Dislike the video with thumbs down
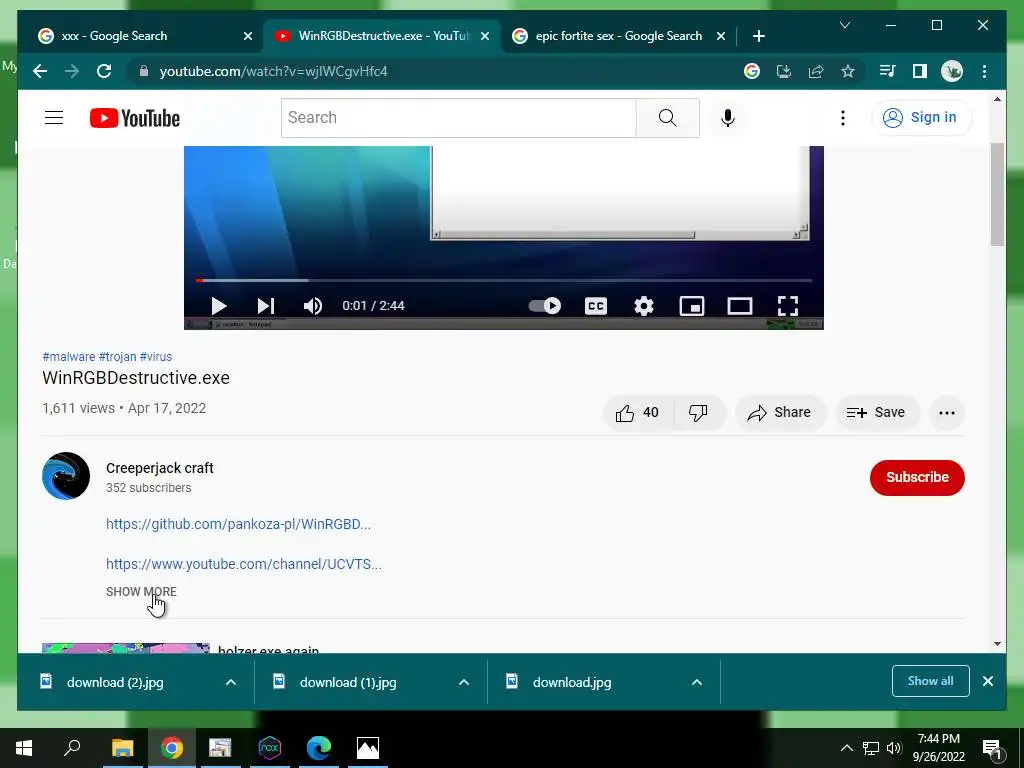 [x=698, y=413]
